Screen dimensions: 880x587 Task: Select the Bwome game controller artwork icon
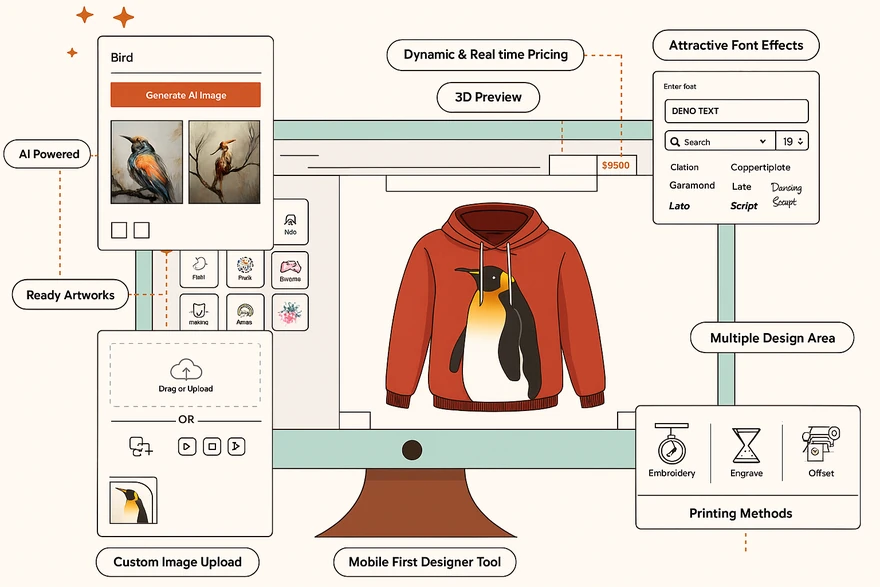pyautogui.click(x=290, y=268)
